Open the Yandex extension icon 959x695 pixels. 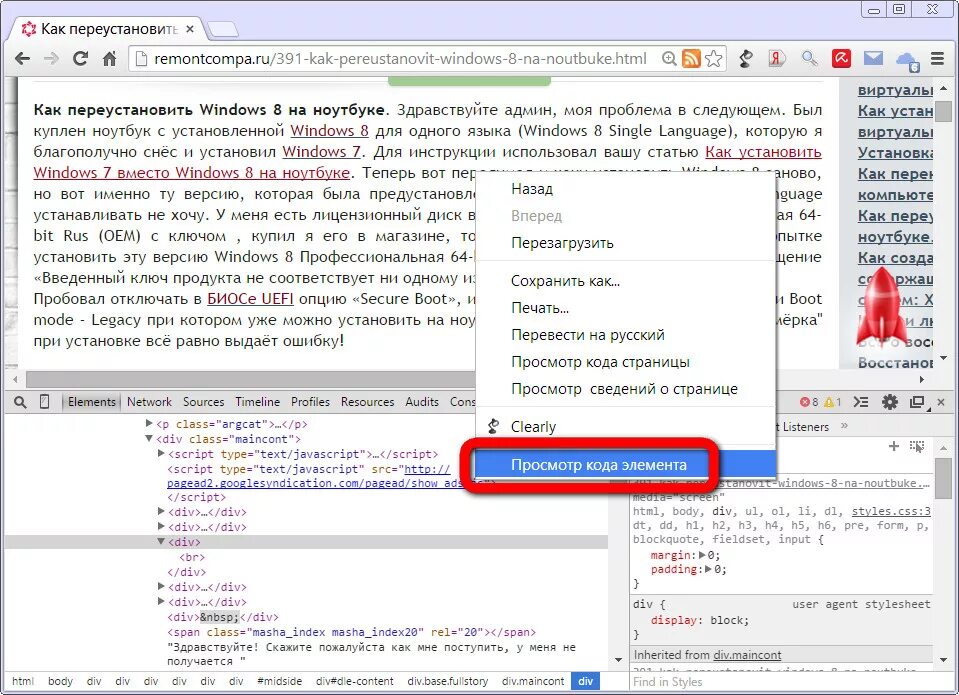click(777, 59)
